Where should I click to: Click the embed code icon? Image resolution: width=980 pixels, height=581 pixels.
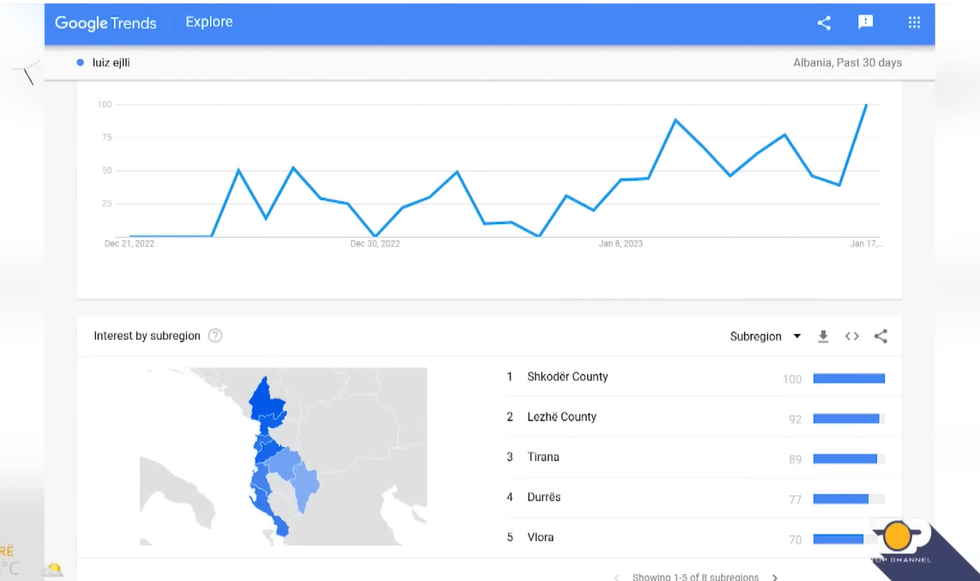852,337
